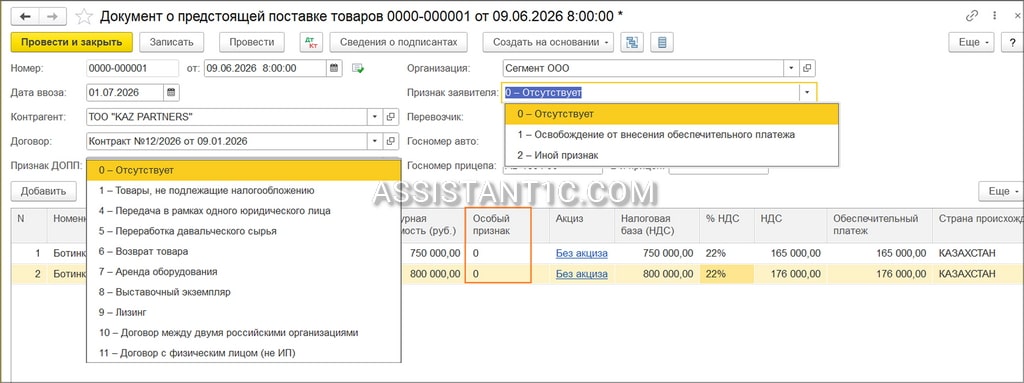This screenshot has width=1024, height=383.
Task: Select the 22% cell in row 2
Action: [726, 274]
